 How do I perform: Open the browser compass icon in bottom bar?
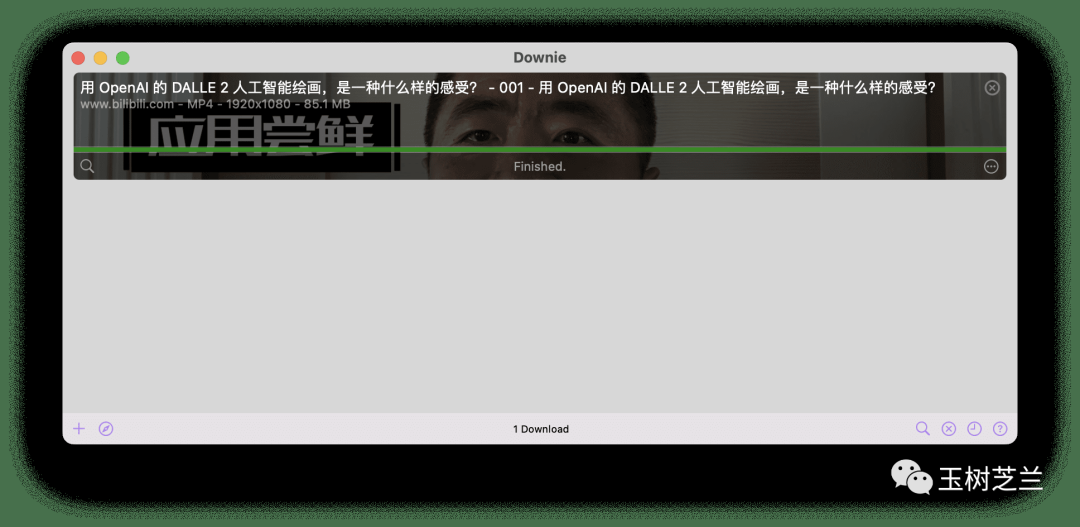click(105, 428)
